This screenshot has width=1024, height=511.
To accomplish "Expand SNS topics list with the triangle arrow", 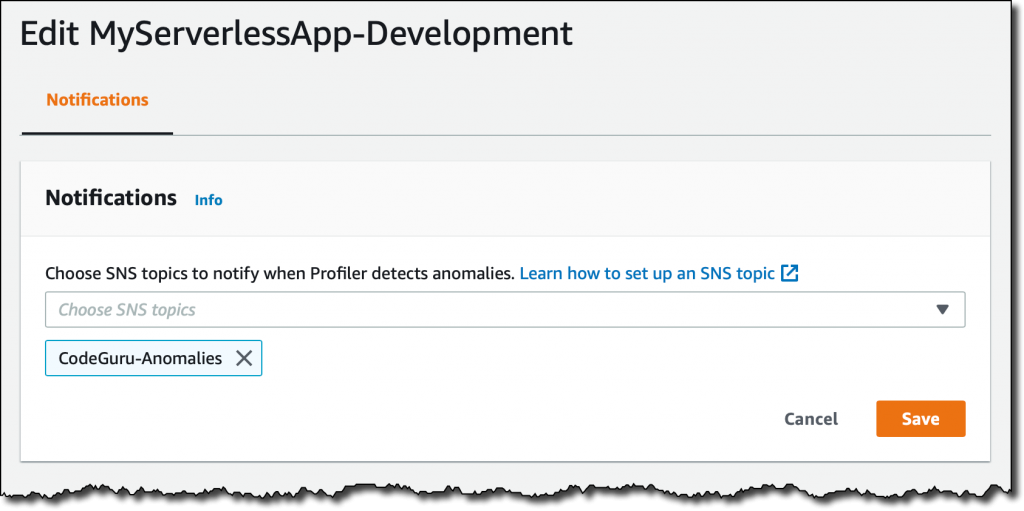I will pos(942,310).
